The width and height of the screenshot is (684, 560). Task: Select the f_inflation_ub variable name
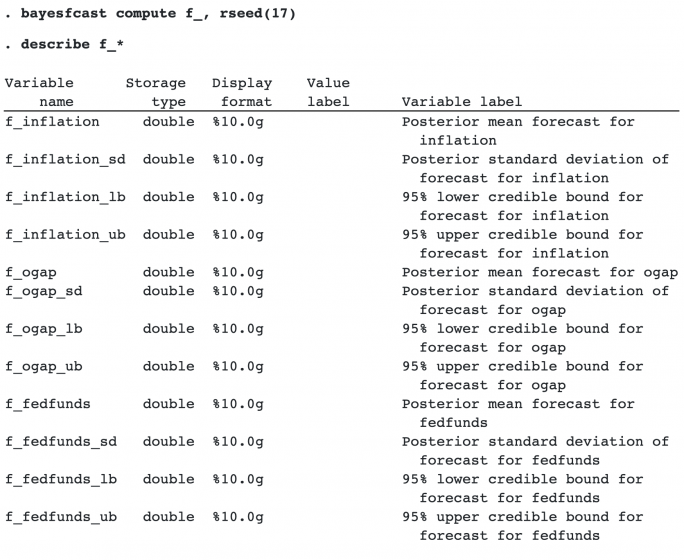(x=65, y=235)
